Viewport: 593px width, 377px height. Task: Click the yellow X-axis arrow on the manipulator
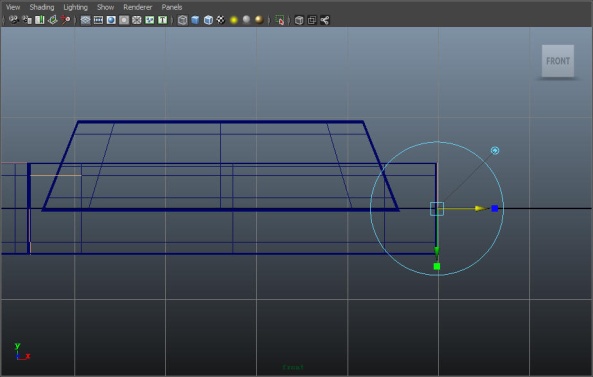pyautogui.click(x=481, y=208)
